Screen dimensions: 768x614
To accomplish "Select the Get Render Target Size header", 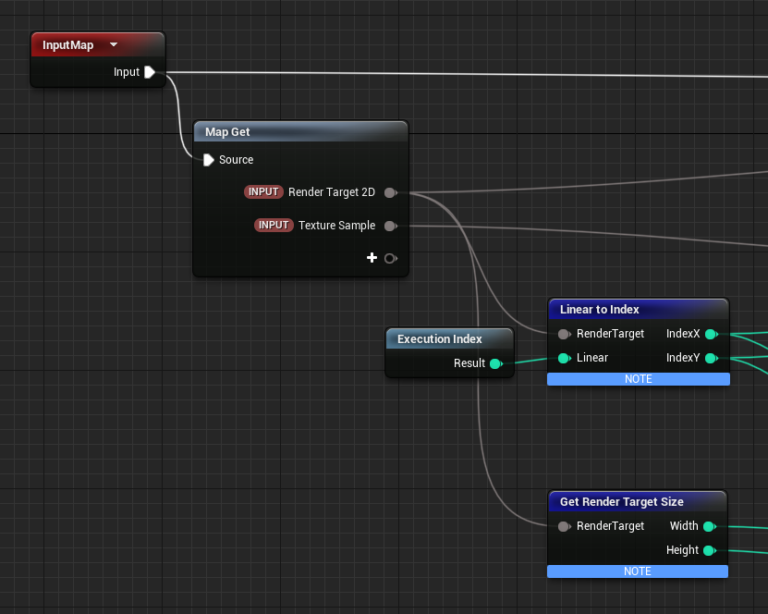I will (637, 502).
